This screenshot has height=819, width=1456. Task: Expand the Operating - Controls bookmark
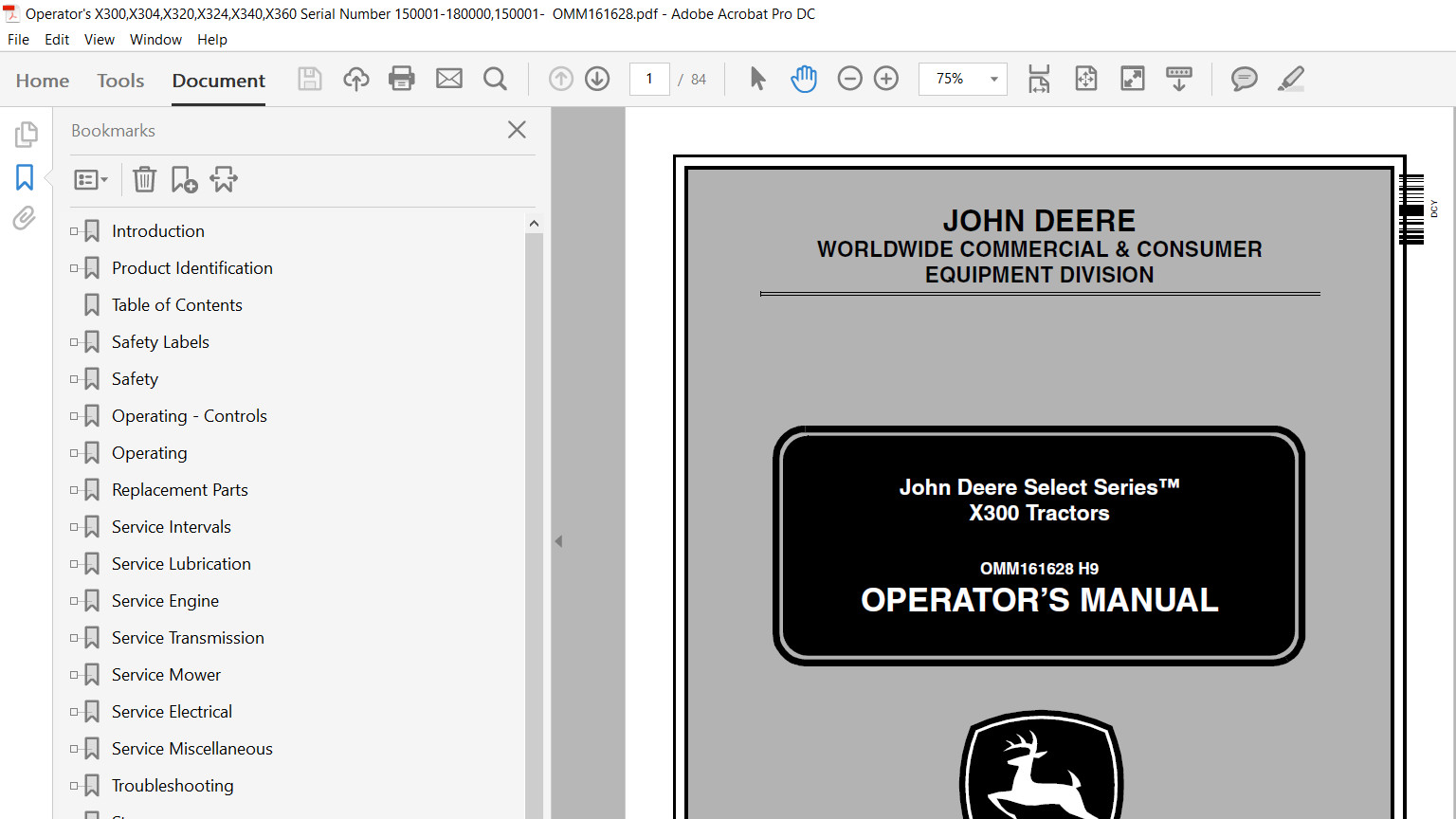(x=74, y=415)
